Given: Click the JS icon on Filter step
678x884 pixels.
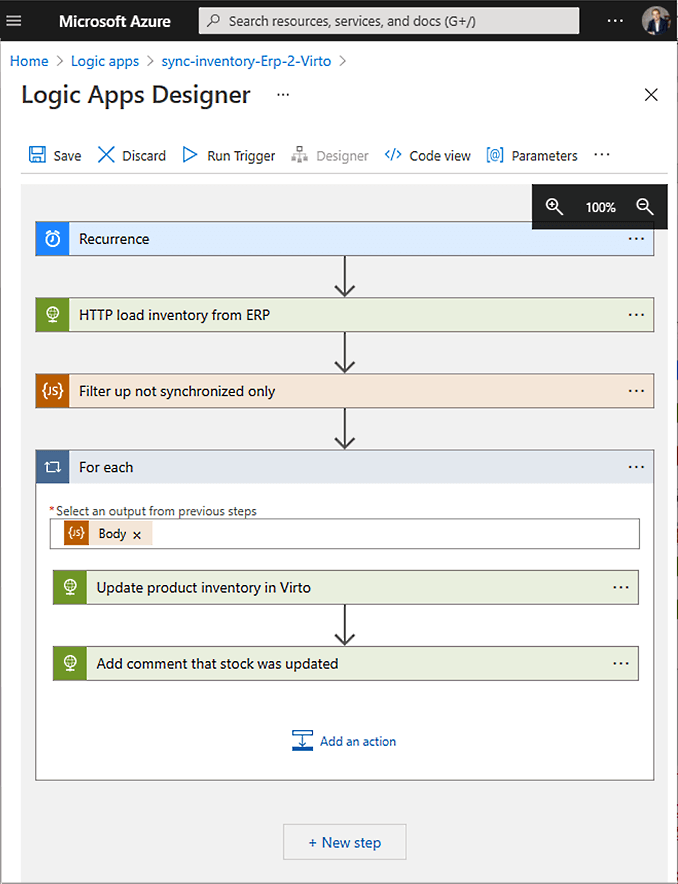Looking at the screenshot, I should pyautogui.click(x=52, y=391).
